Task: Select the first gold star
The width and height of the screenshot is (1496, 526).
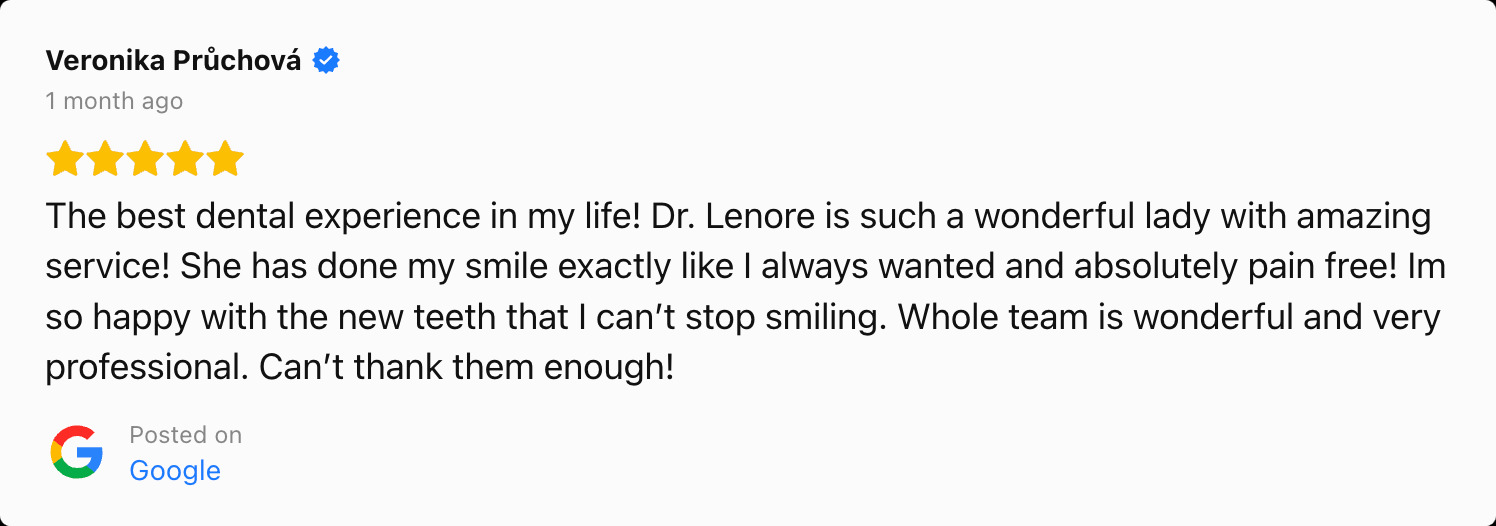Action: tap(65, 159)
